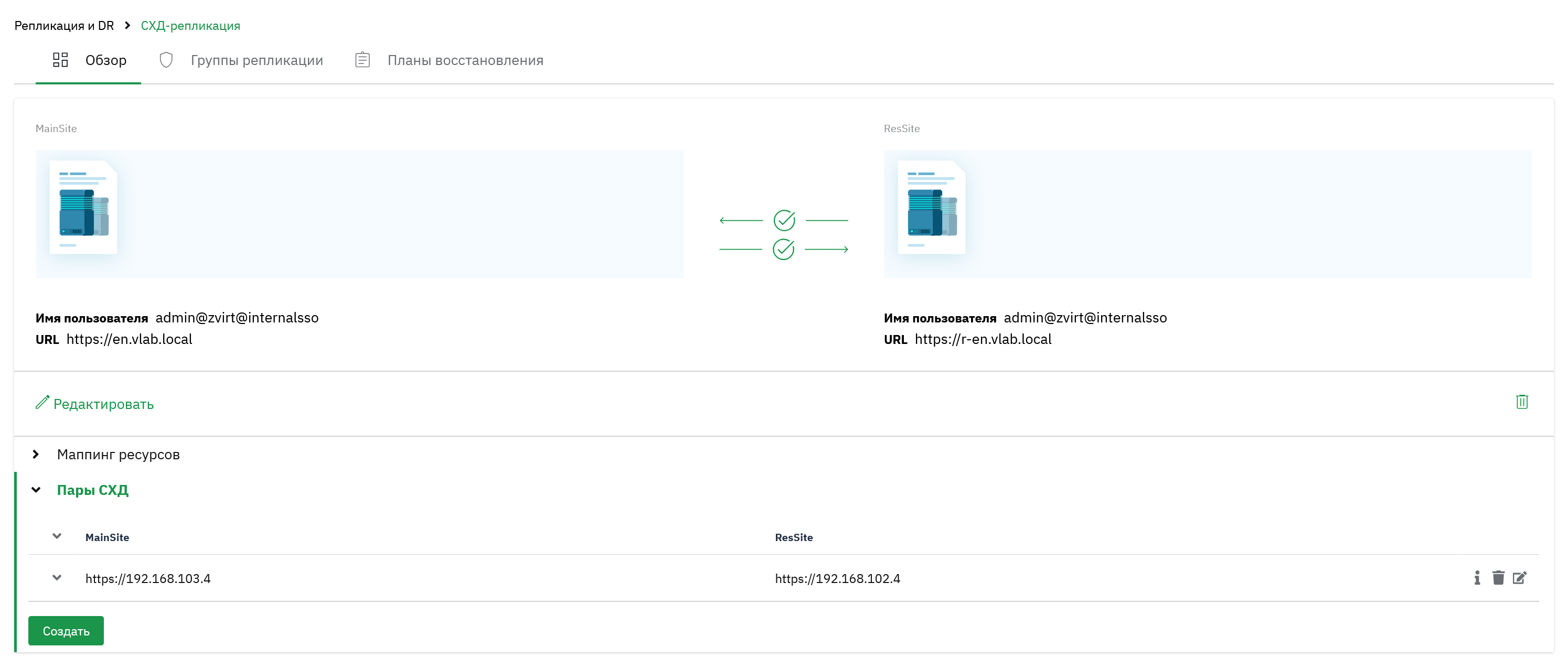Click the right-pointing replication arrow

[827, 250]
